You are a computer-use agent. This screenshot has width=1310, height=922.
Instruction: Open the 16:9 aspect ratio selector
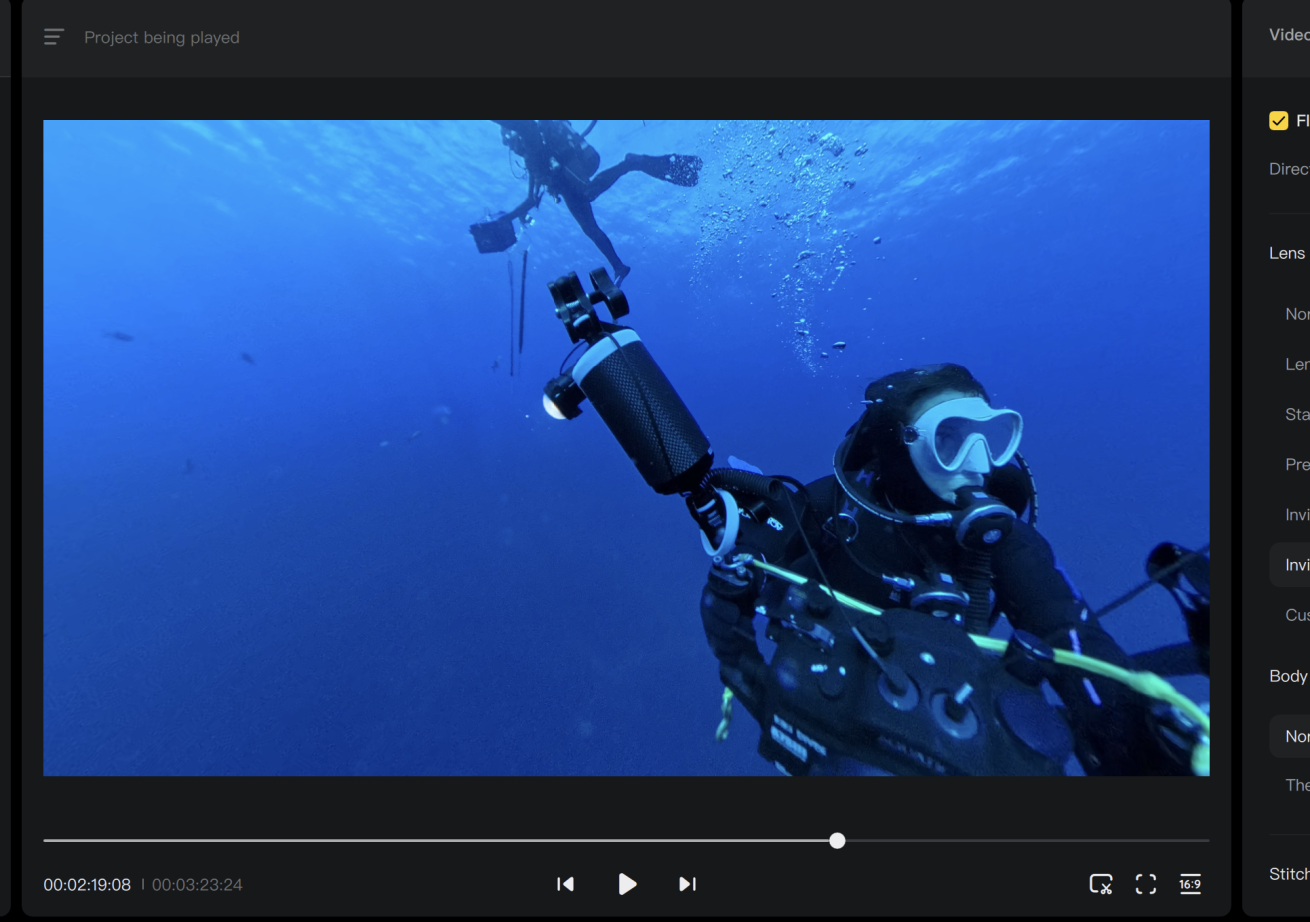pyautogui.click(x=1190, y=884)
